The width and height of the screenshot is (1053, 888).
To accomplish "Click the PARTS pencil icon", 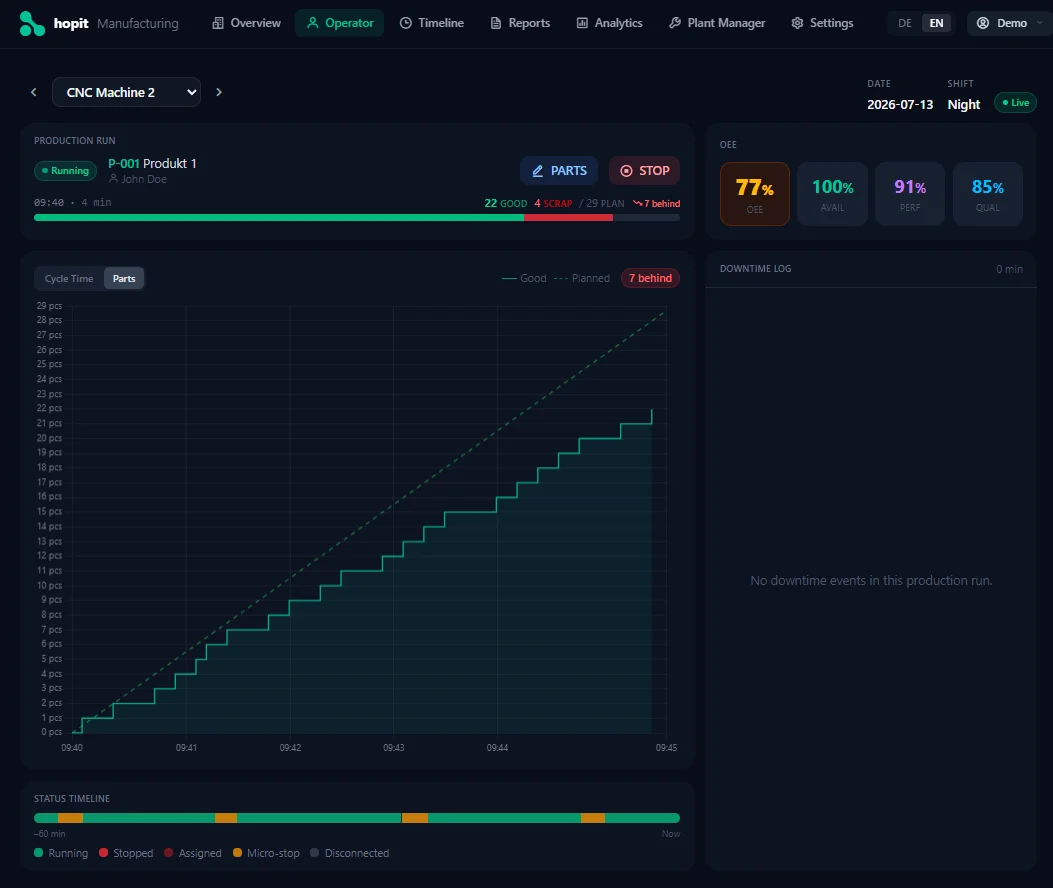I will 538,171.
